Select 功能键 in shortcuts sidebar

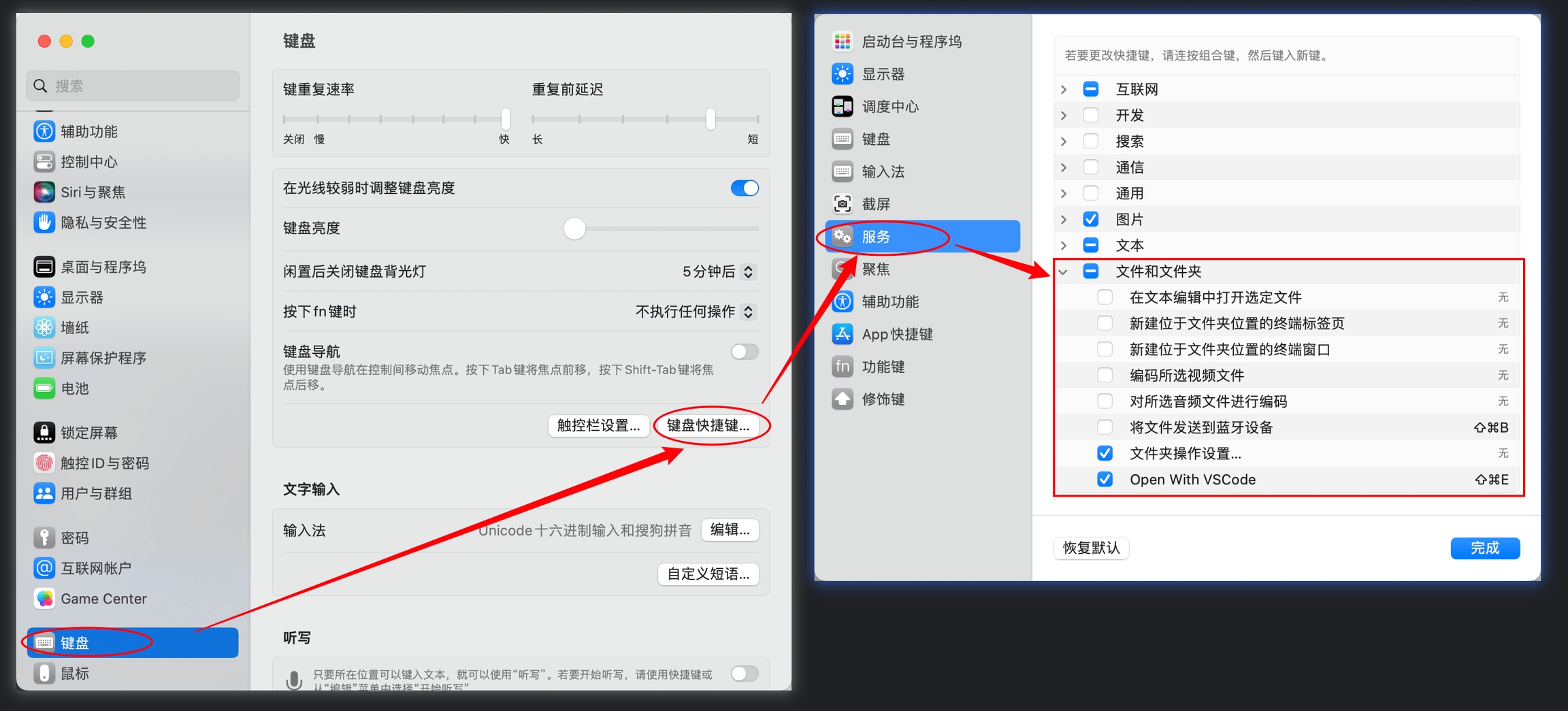pyautogui.click(x=883, y=367)
